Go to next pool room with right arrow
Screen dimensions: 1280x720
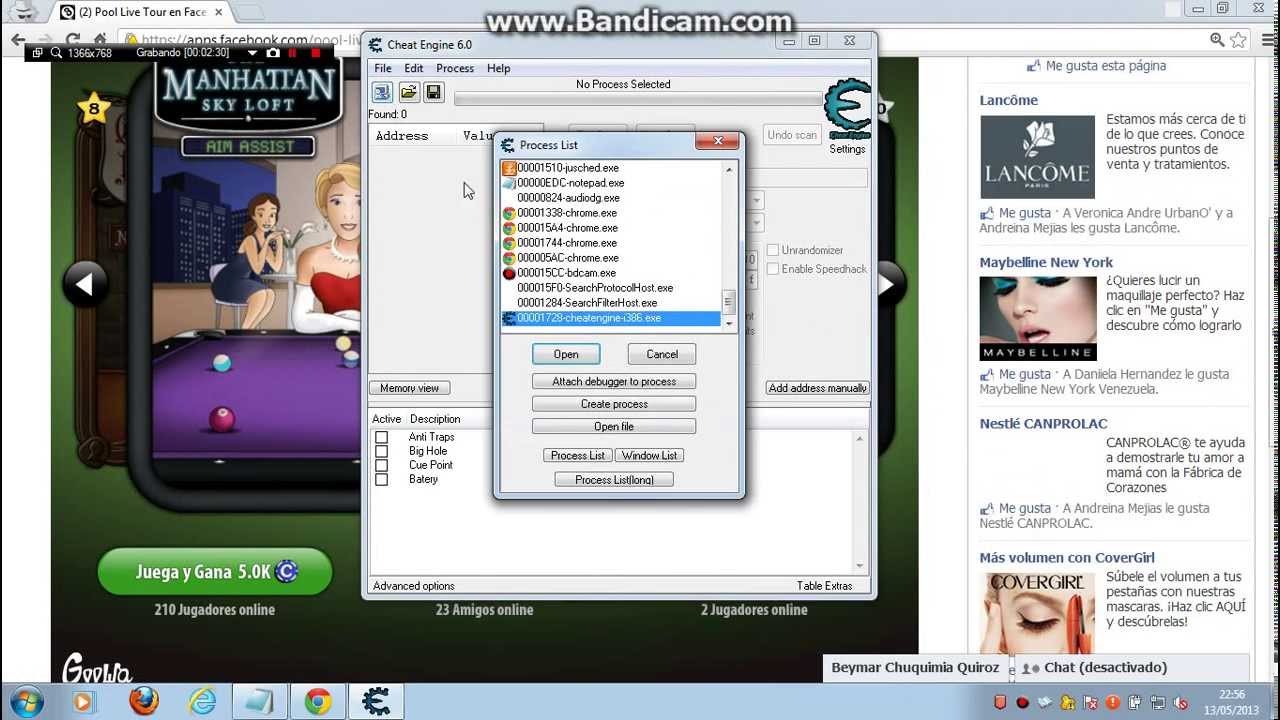[x=886, y=285]
